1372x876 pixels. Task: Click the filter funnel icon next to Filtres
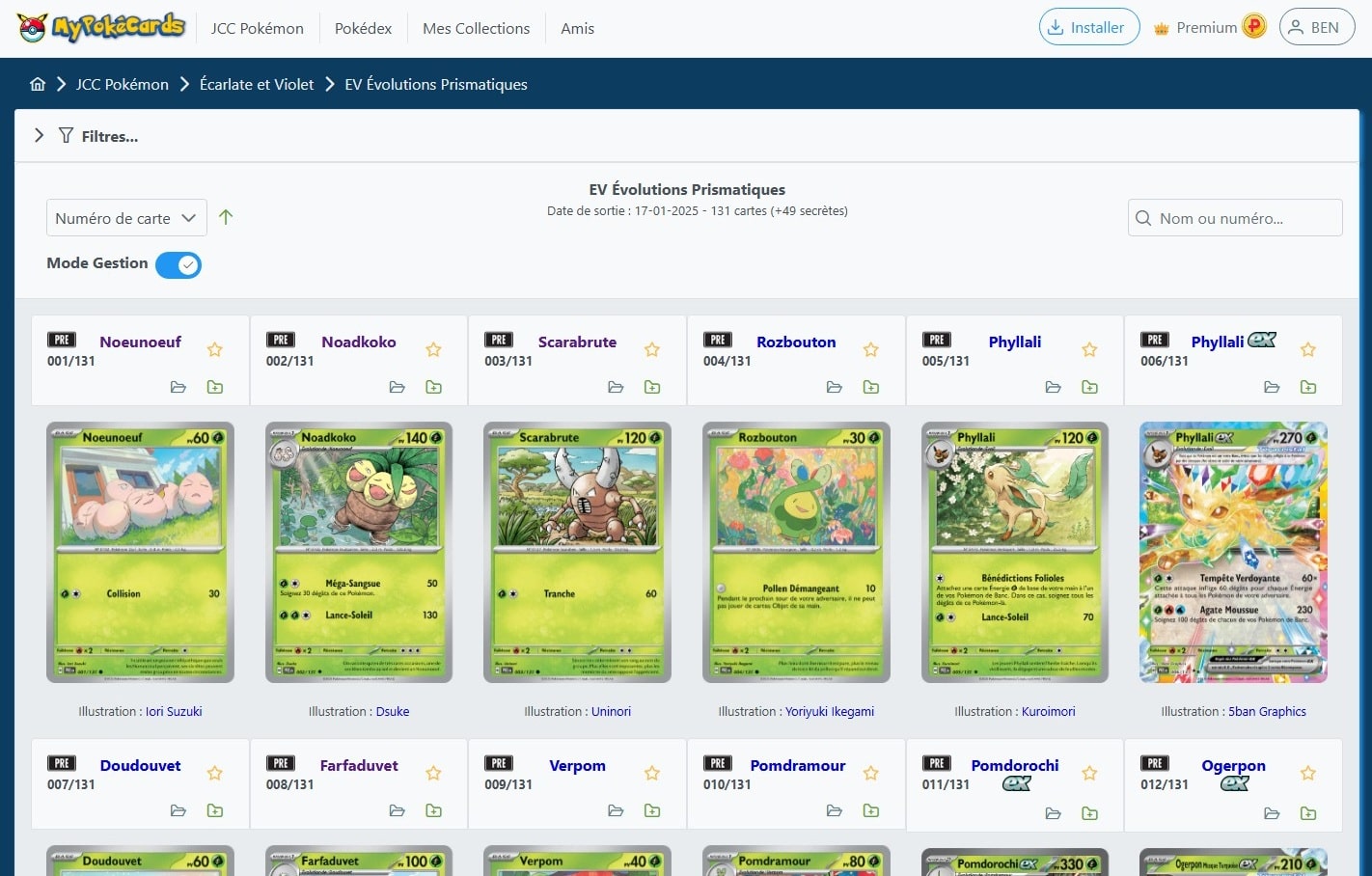point(65,136)
